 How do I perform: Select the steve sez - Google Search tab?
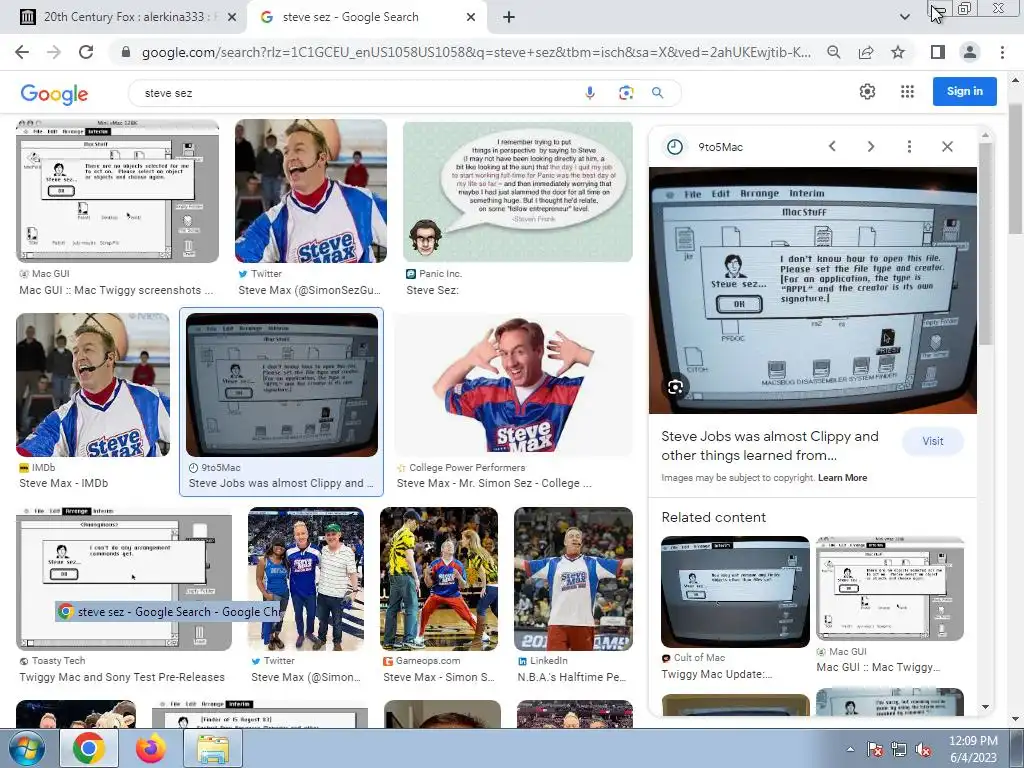pyautogui.click(x=366, y=17)
